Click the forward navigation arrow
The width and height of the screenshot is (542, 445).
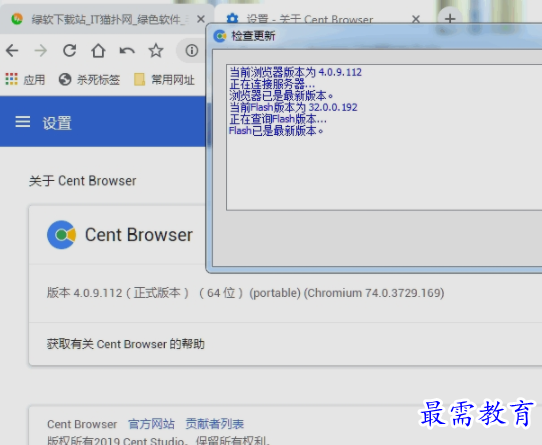(x=41, y=51)
